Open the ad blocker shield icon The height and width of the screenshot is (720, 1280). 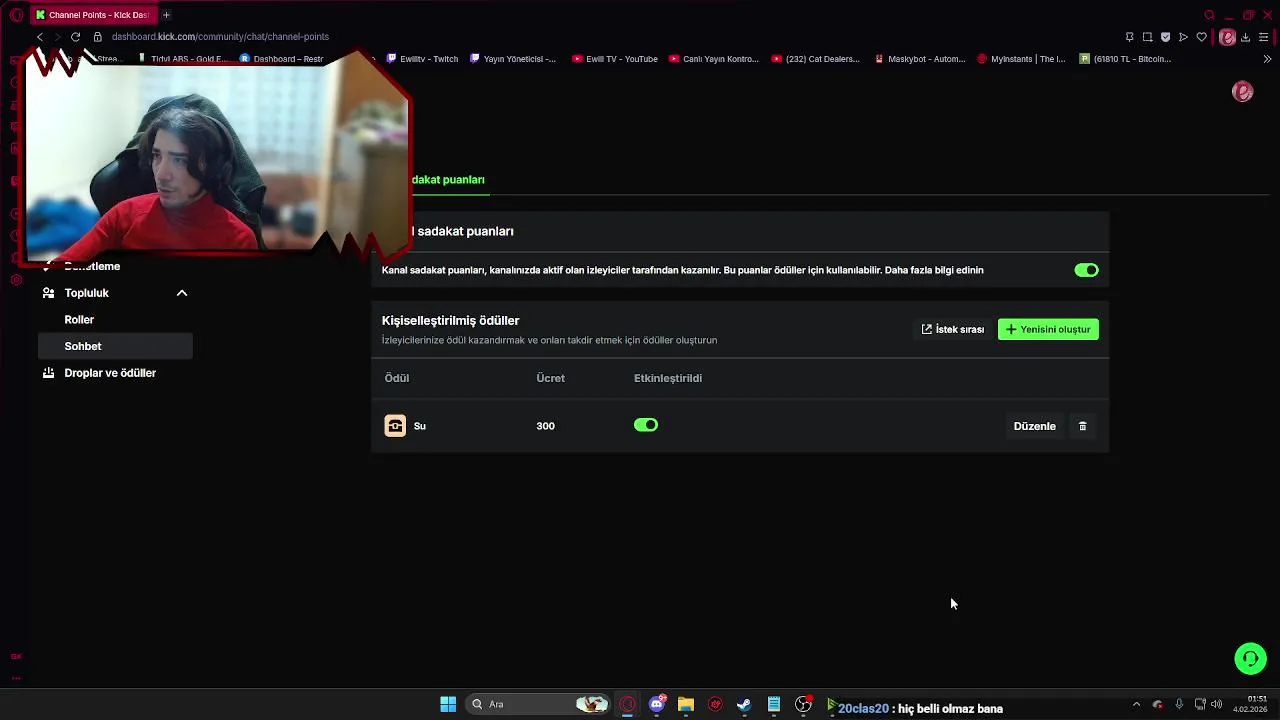pos(1165,37)
